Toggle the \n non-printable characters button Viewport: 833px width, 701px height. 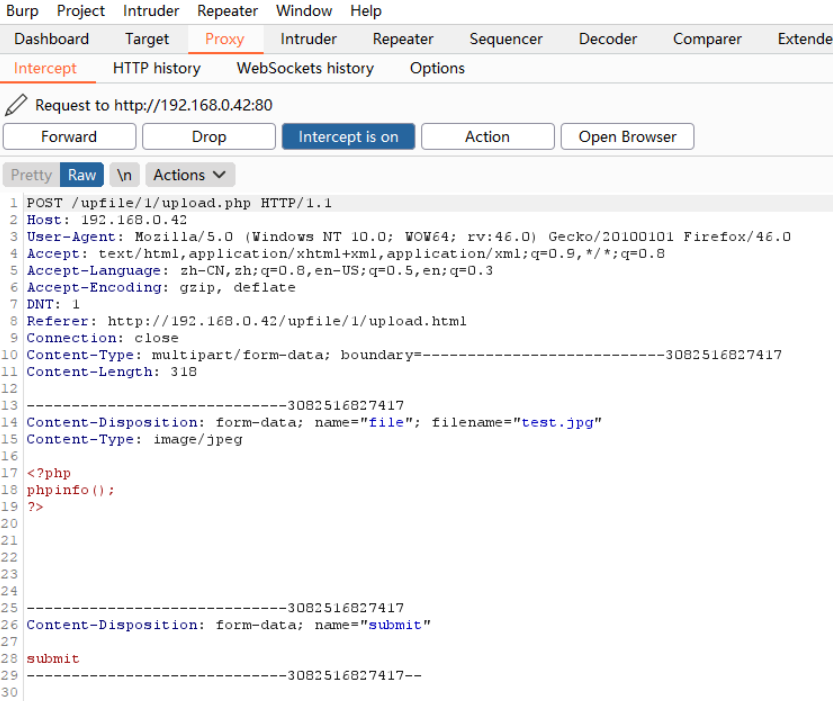124,175
